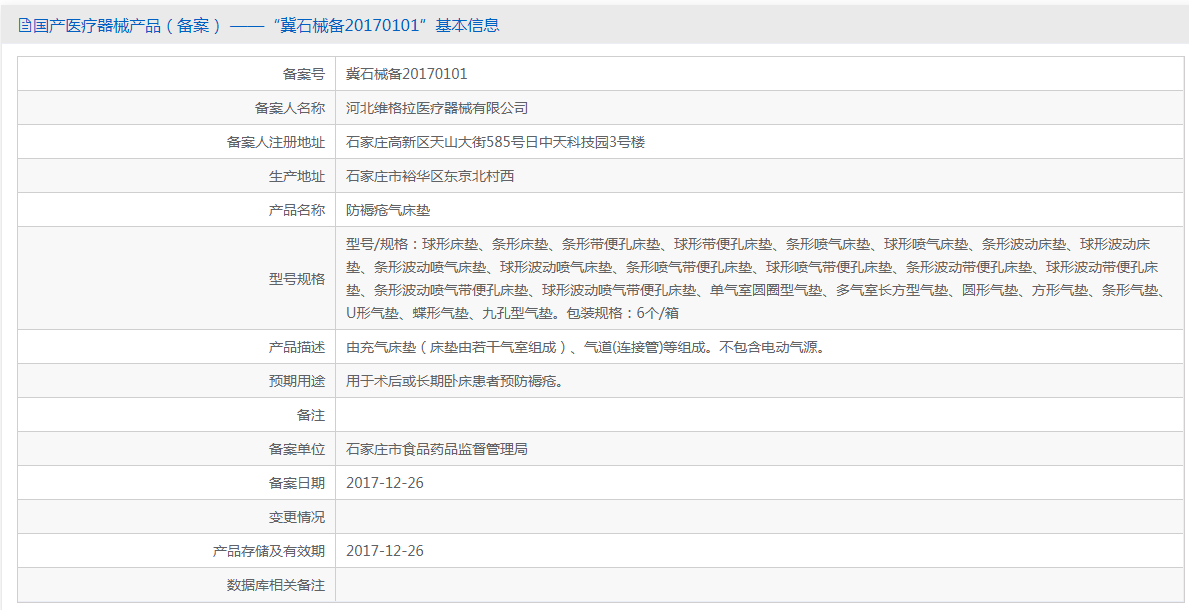Click the 备注 label

310,415
